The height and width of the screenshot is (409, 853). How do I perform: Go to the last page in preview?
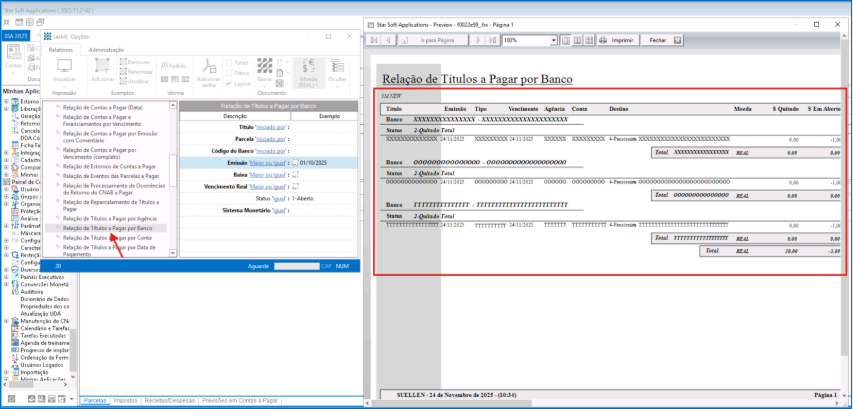pos(489,40)
